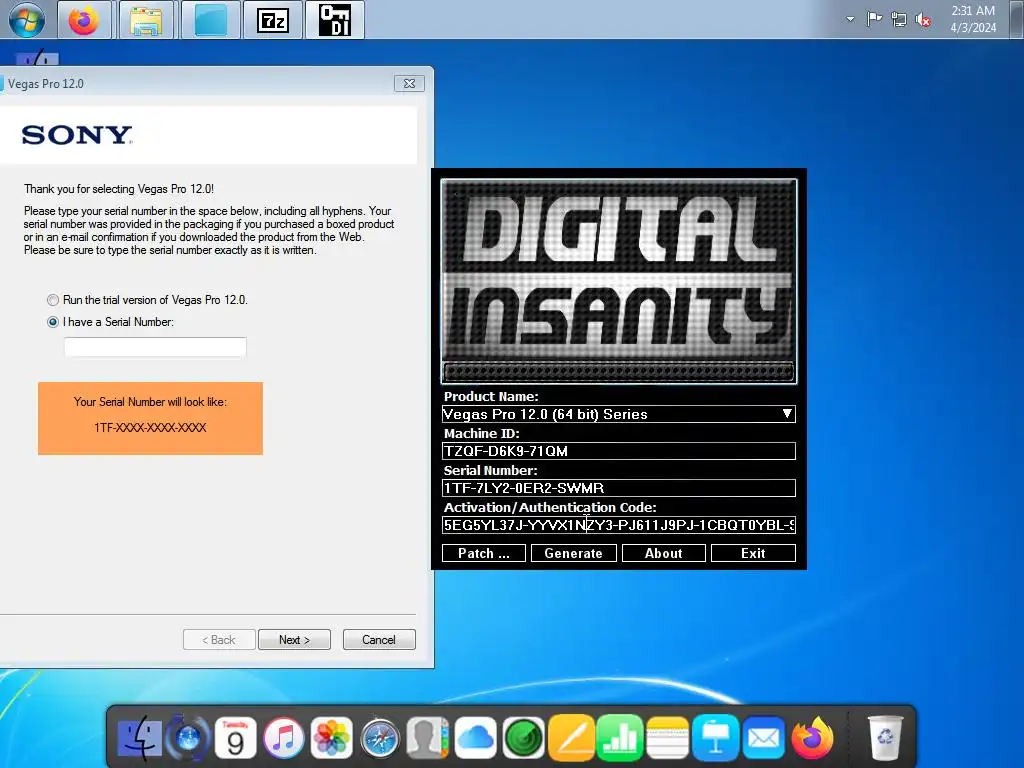Launch Firefox from the dock
Image resolution: width=1024 pixels, height=768 pixels.
point(812,738)
